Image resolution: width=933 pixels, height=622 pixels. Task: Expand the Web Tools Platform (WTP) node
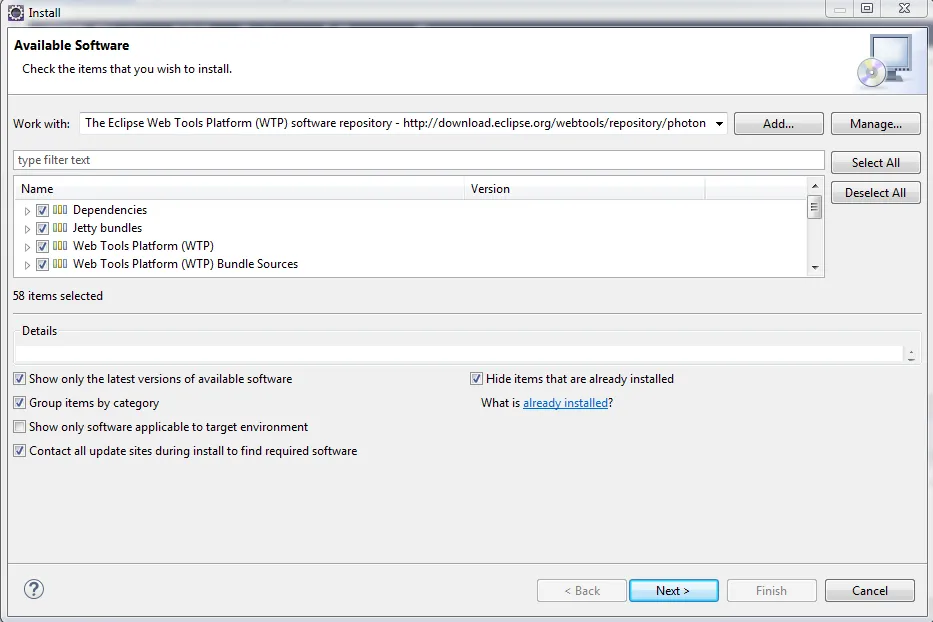[27, 246]
